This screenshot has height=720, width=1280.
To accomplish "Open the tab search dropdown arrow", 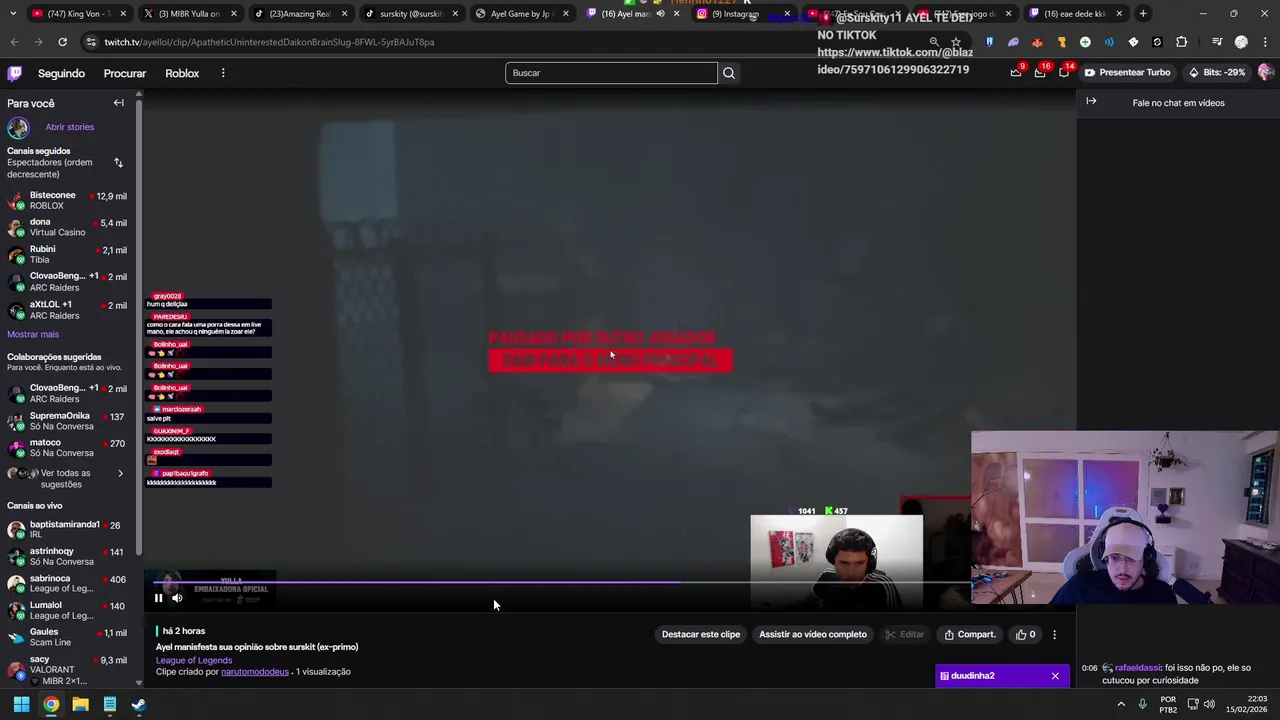I will [x=12, y=14].
